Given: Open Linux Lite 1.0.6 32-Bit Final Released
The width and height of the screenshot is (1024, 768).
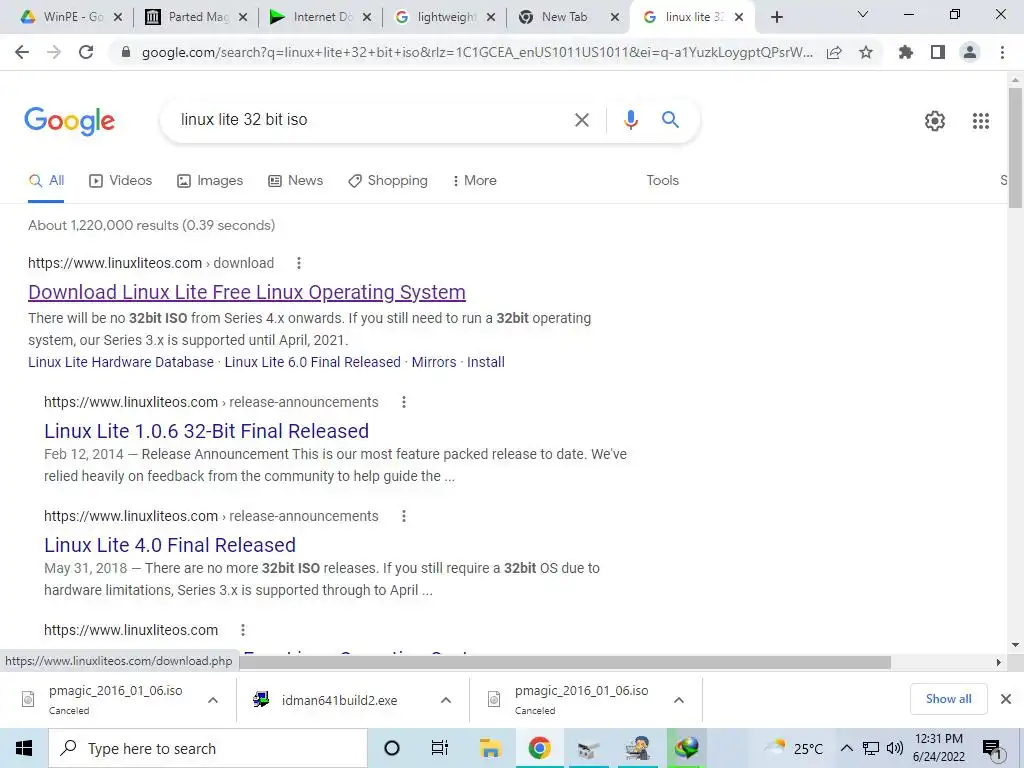Looking at the screenshot, I should coord(206,431).
